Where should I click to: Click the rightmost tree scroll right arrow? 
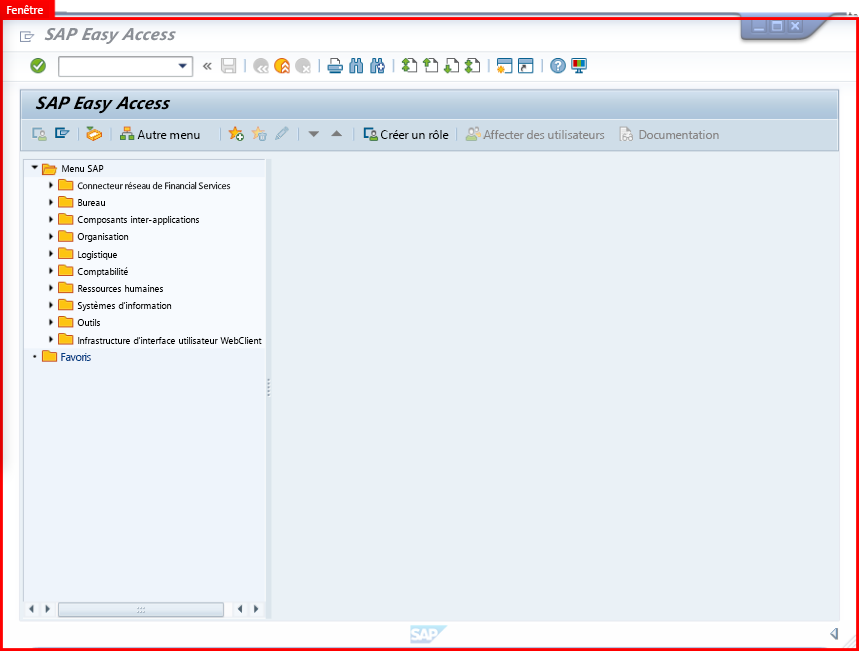(256, 609)
